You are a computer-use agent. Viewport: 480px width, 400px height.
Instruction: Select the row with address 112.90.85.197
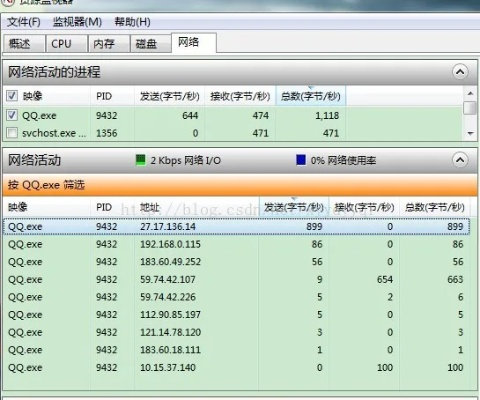point(236,315)
